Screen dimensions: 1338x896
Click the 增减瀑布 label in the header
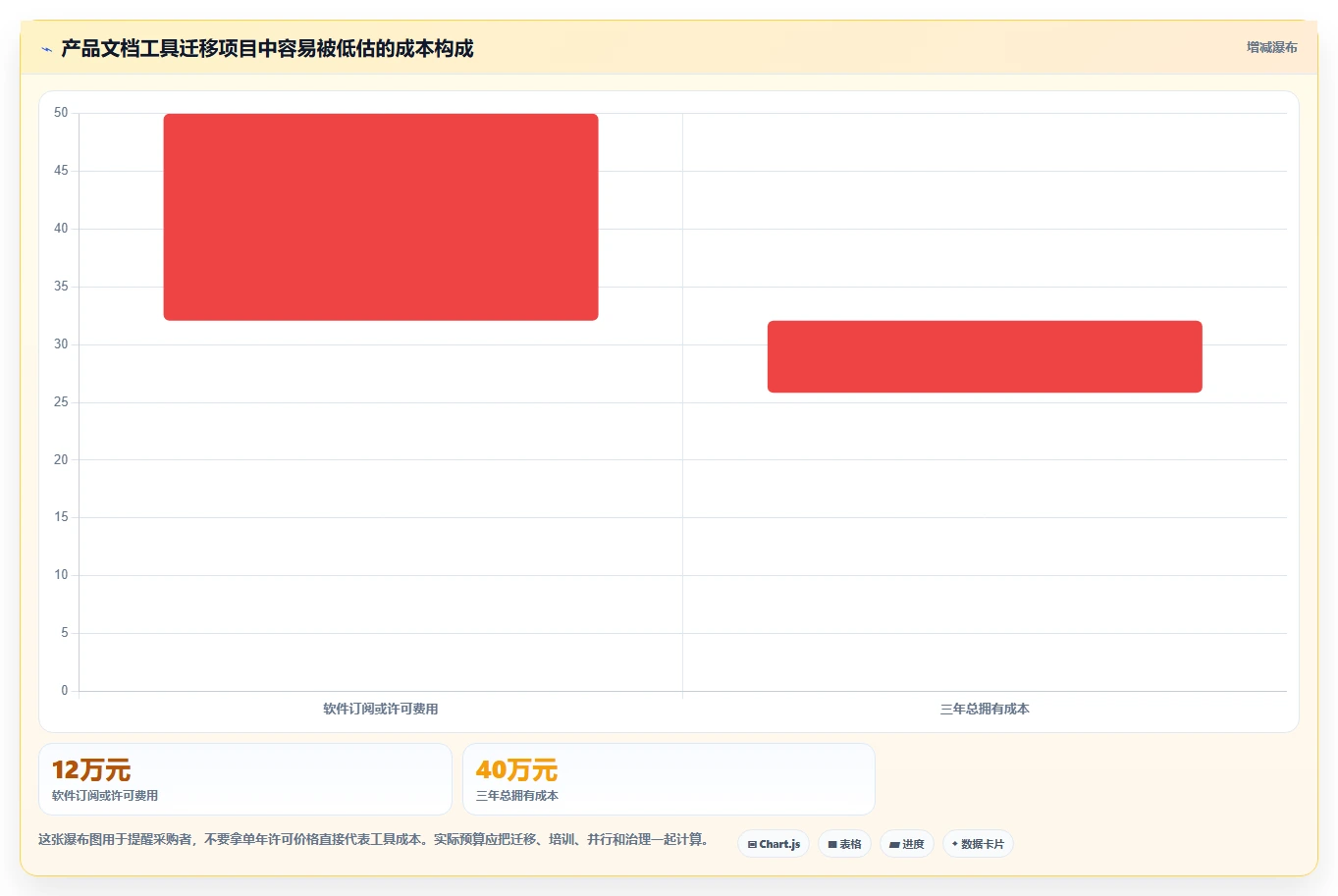[x=1271, y=47]
